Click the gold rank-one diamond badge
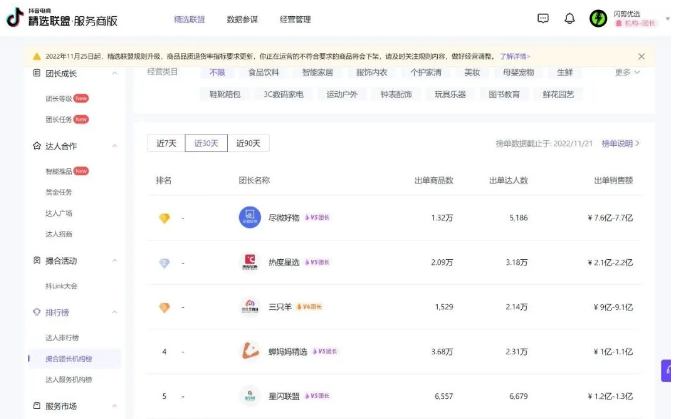The image size is (676, 419). tap(164, 218)
